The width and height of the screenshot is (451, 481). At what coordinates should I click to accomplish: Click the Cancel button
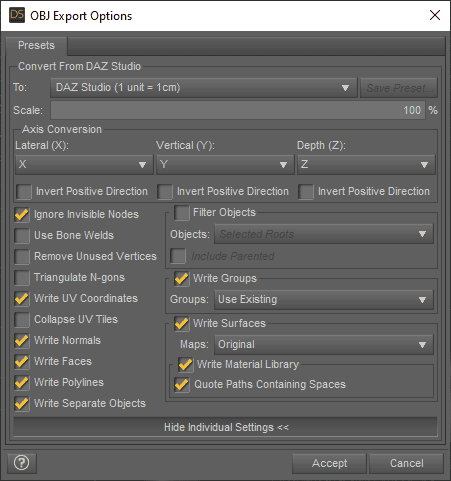[407, 463]
